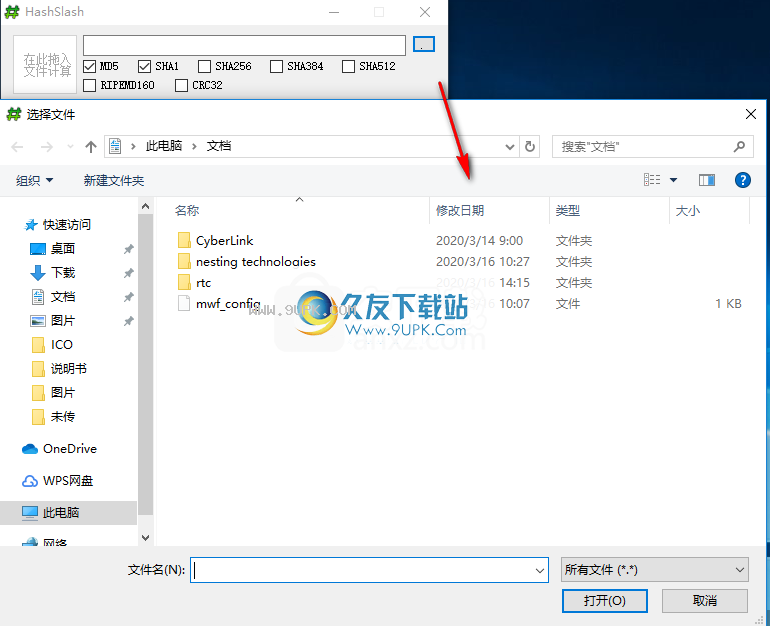Screen dimensions: 770x626
Task: Select 文档 in the address breadcrumb
Action: click(219, 146)
